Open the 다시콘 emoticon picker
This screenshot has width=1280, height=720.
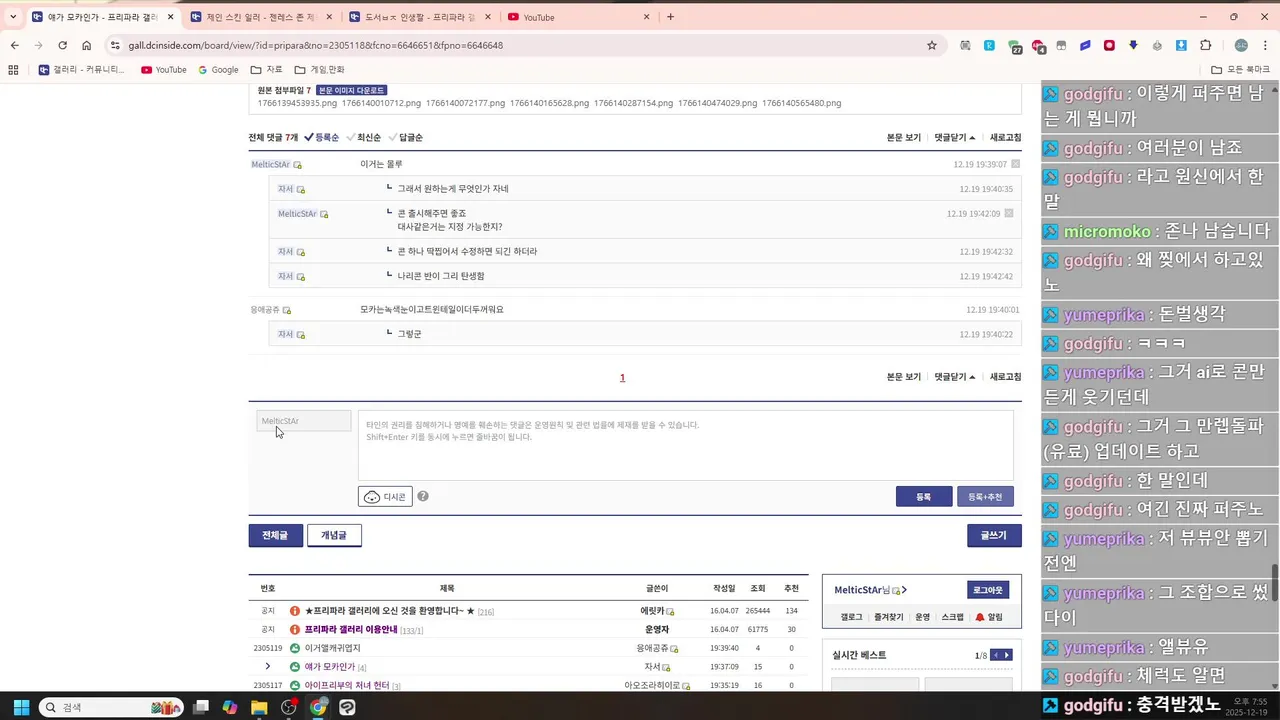[x=385, y=497]
